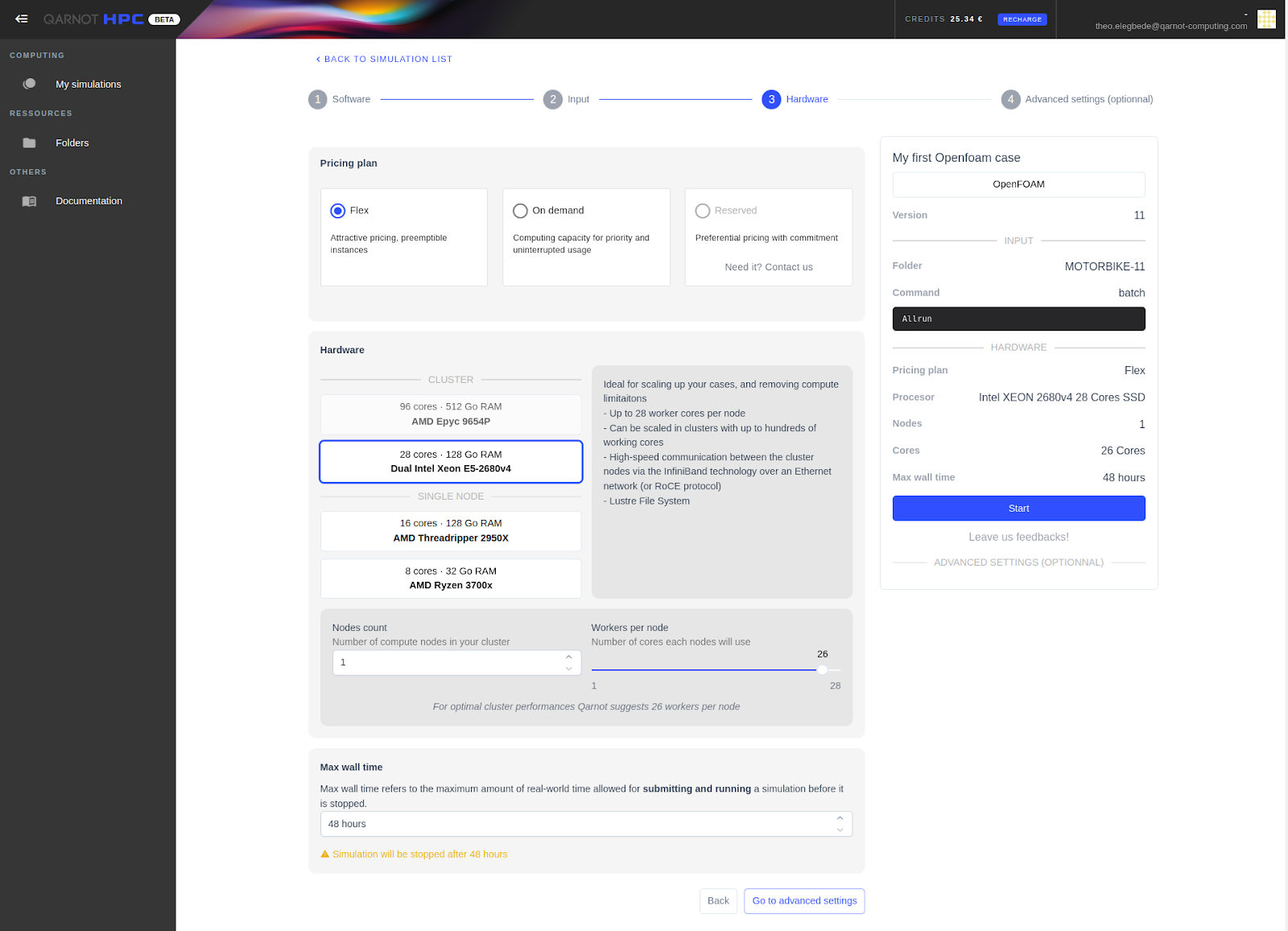Click the My simulations sidebar icon
The height and width of the screenshot is (931, 1288).
[x=29, y=84]
